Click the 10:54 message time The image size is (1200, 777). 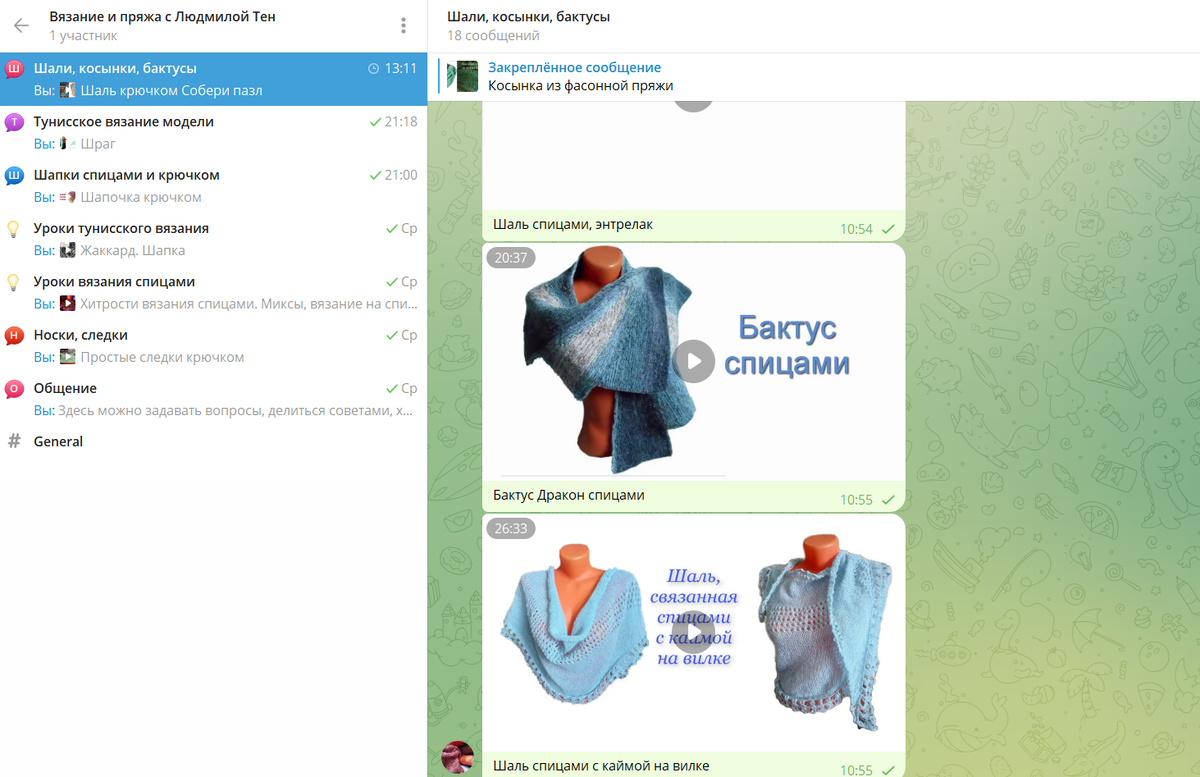click(x=856, y=229)
